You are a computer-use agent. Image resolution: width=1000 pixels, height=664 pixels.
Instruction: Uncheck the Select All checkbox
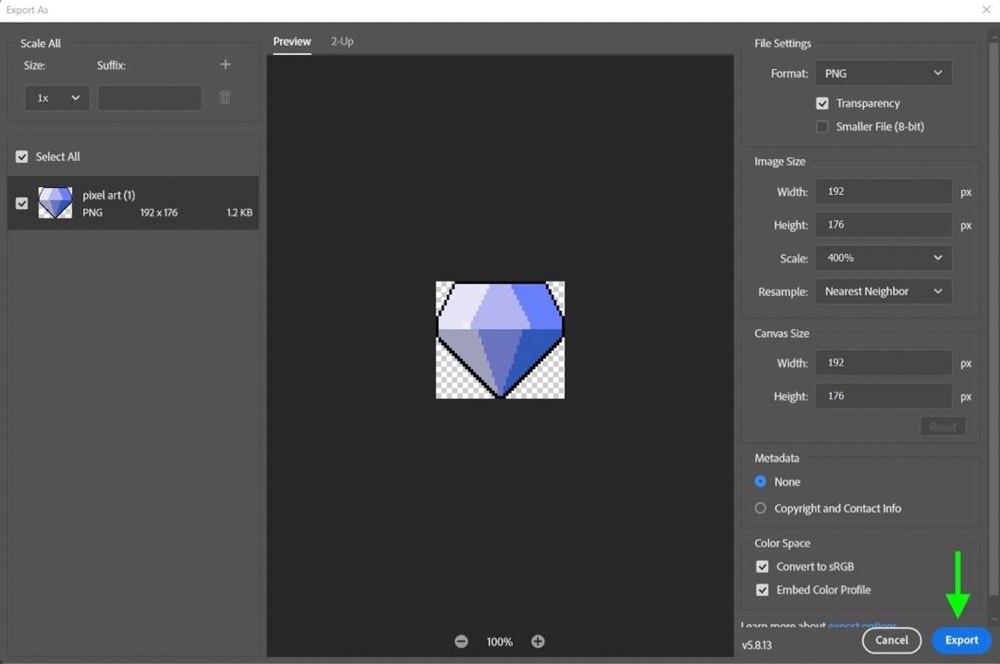tap(21, 156)
